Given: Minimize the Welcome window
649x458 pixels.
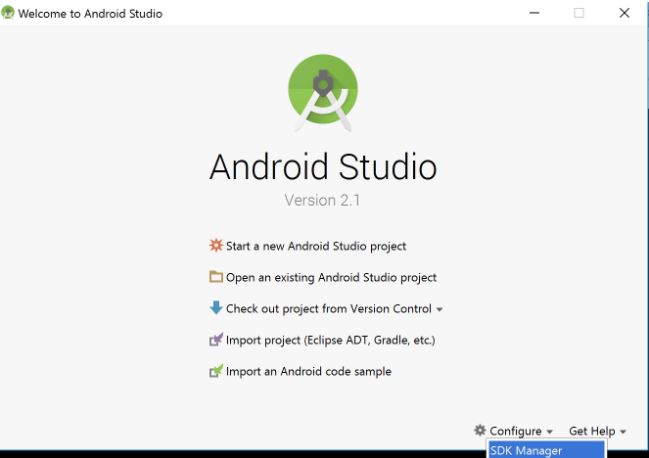Looking at the screenshot, I should click(x=534, y=13).
